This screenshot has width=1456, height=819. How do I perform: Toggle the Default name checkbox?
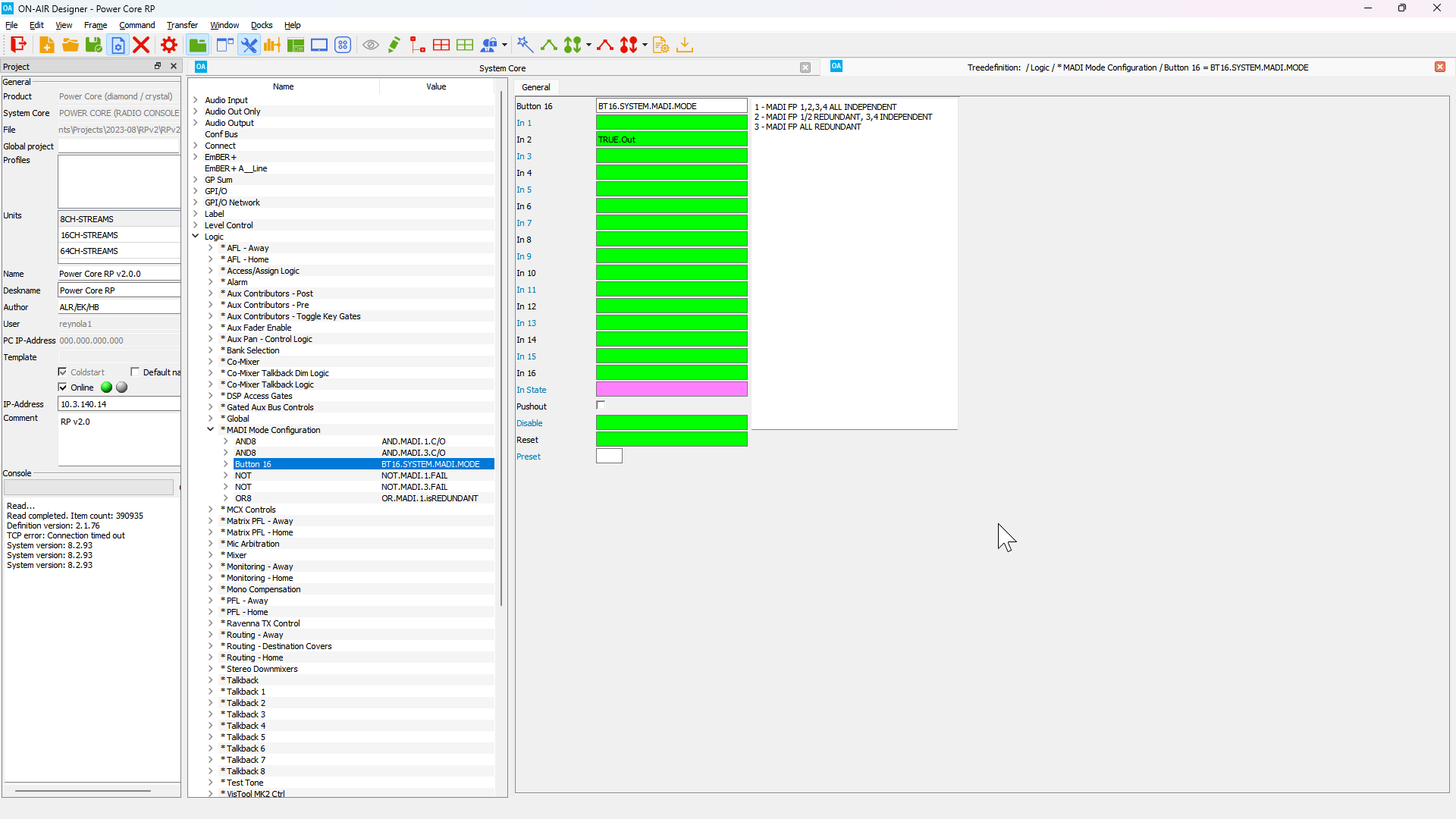pos(135,372)
